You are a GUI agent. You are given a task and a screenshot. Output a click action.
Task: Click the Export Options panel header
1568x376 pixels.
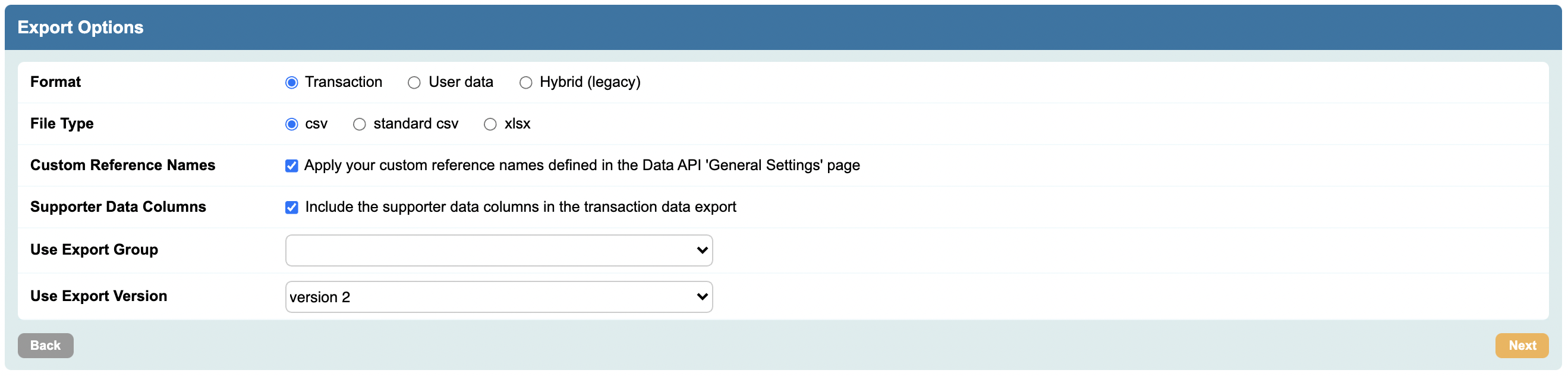tap(80, 27)
